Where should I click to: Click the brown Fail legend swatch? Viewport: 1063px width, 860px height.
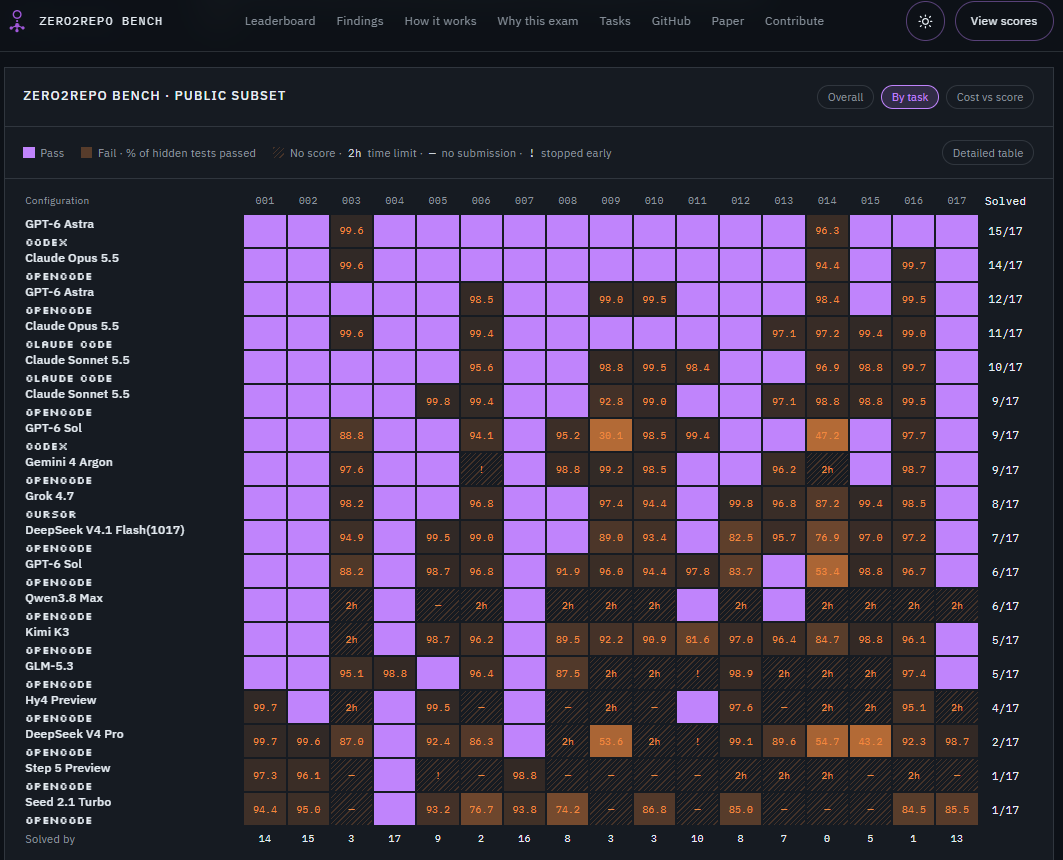[86, 153]
